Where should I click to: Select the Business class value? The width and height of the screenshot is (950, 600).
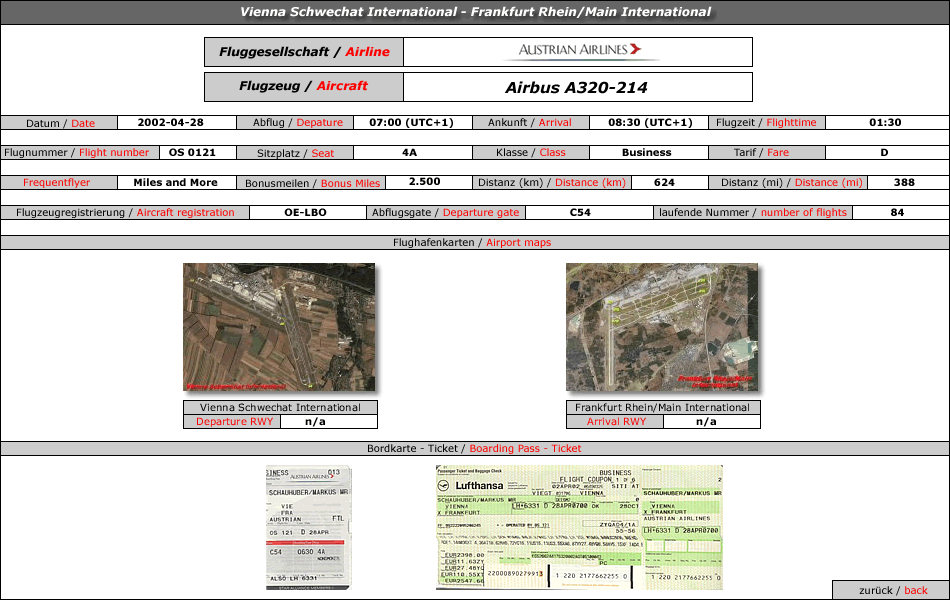pos(646,152)
